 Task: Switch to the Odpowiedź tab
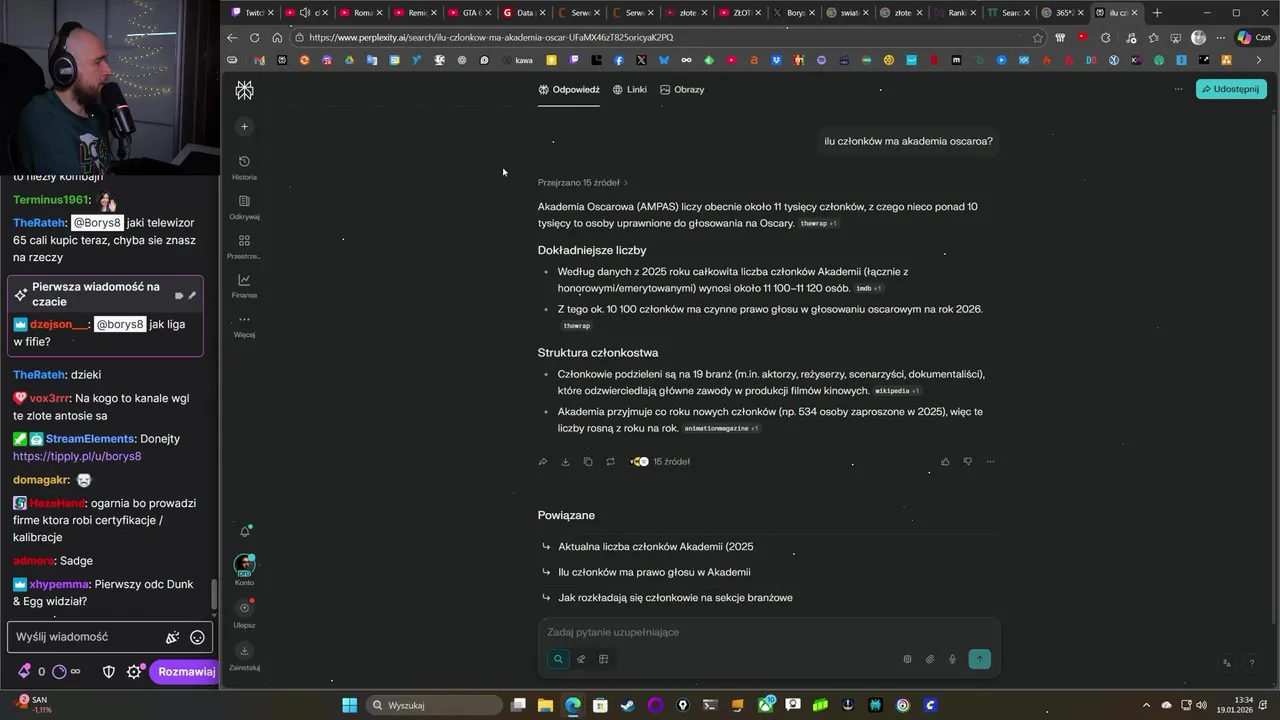569,89
